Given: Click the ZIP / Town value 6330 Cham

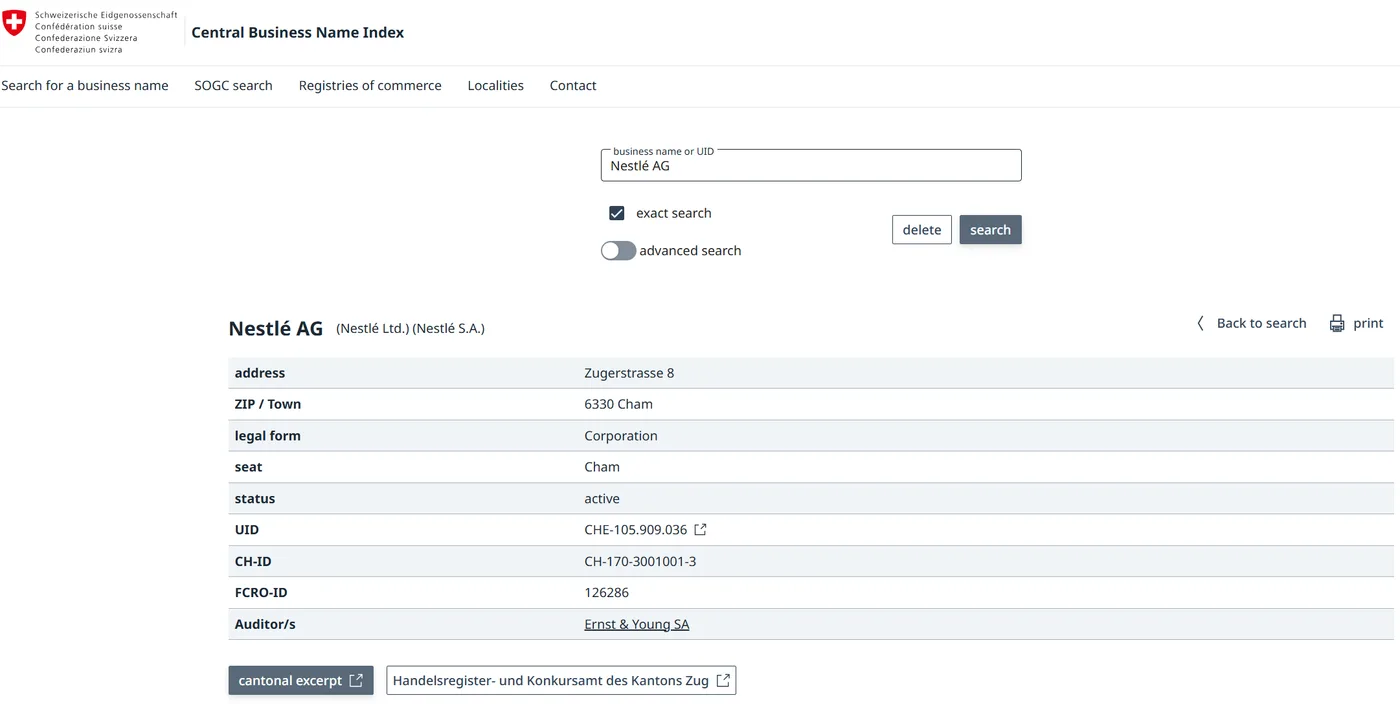Looking at the screenshot, I should coord(618,404).
